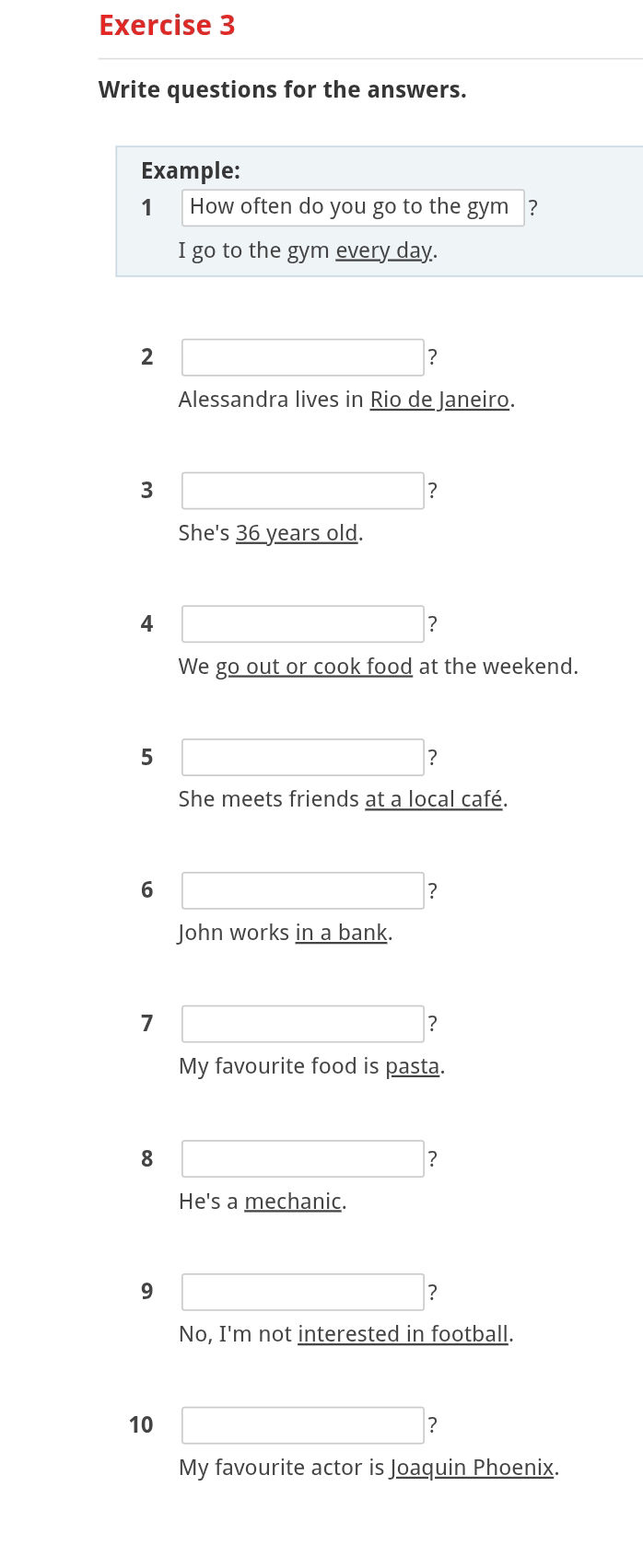Click the underlined "go out or cook food" phrase
The width and height of the screenshot is (643, 1568).
click(314, 667)
